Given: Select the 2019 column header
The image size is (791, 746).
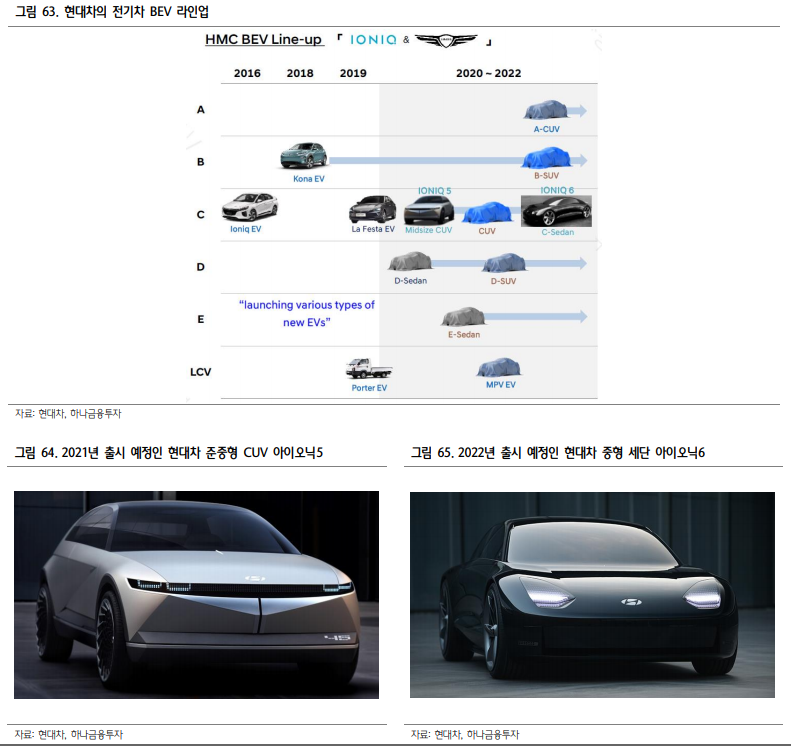Looking at the screenshot, I should tap(353, 73).
